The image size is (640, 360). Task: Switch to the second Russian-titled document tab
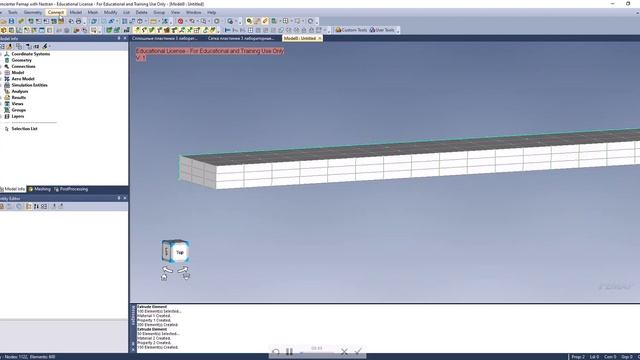[241, 38]
